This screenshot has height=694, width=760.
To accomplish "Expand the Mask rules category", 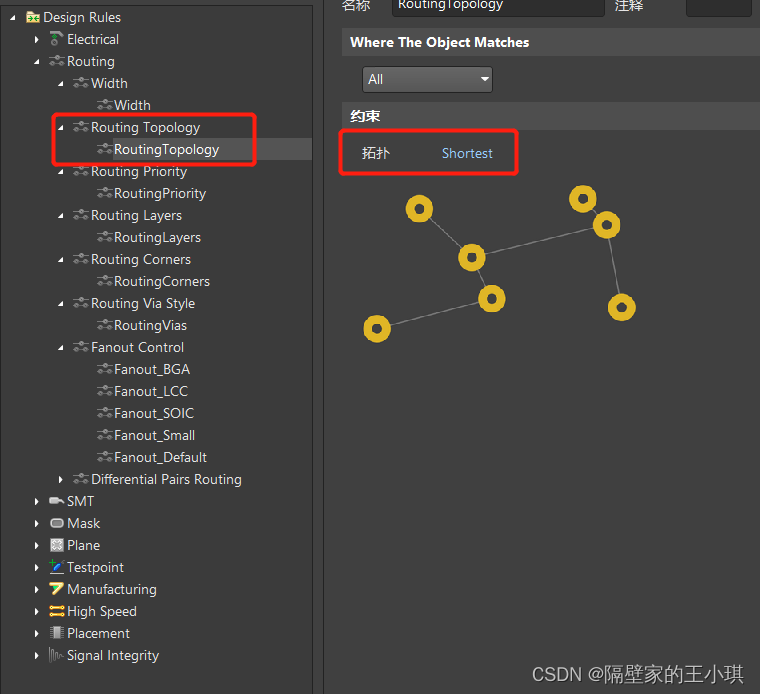I will click(x=36, y=523).
